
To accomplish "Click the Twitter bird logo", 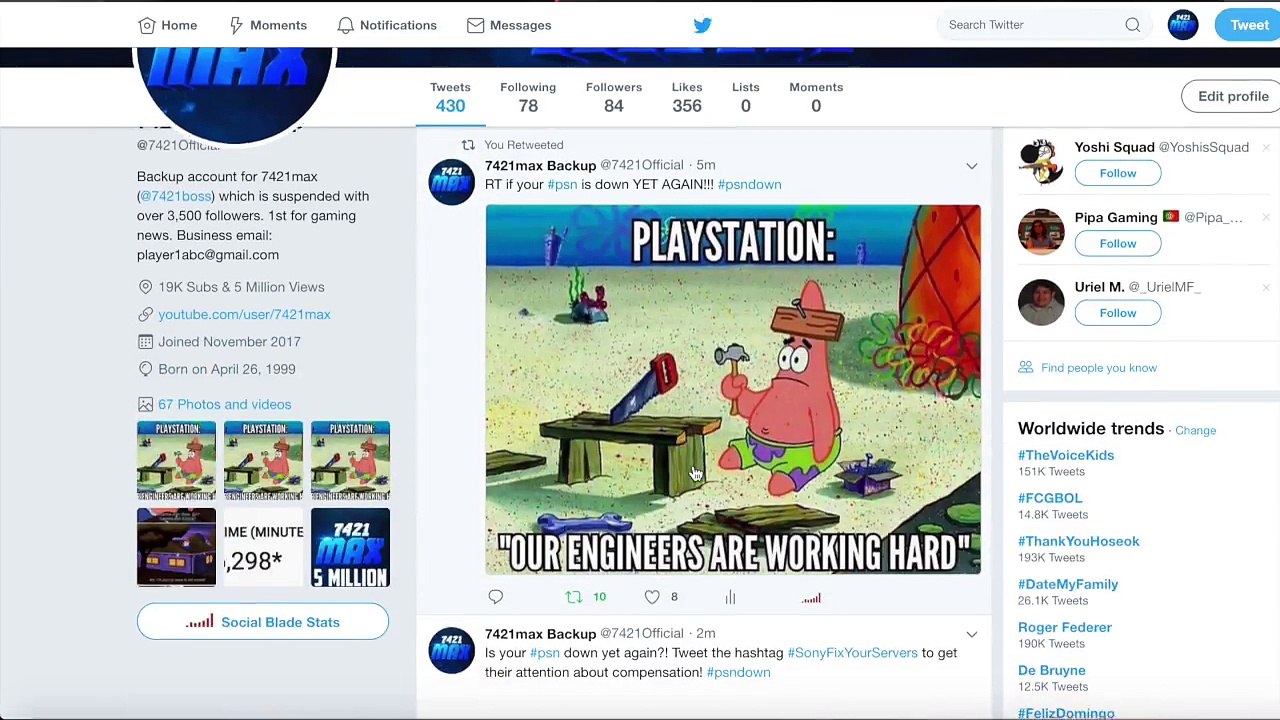I will click(702, 25).
